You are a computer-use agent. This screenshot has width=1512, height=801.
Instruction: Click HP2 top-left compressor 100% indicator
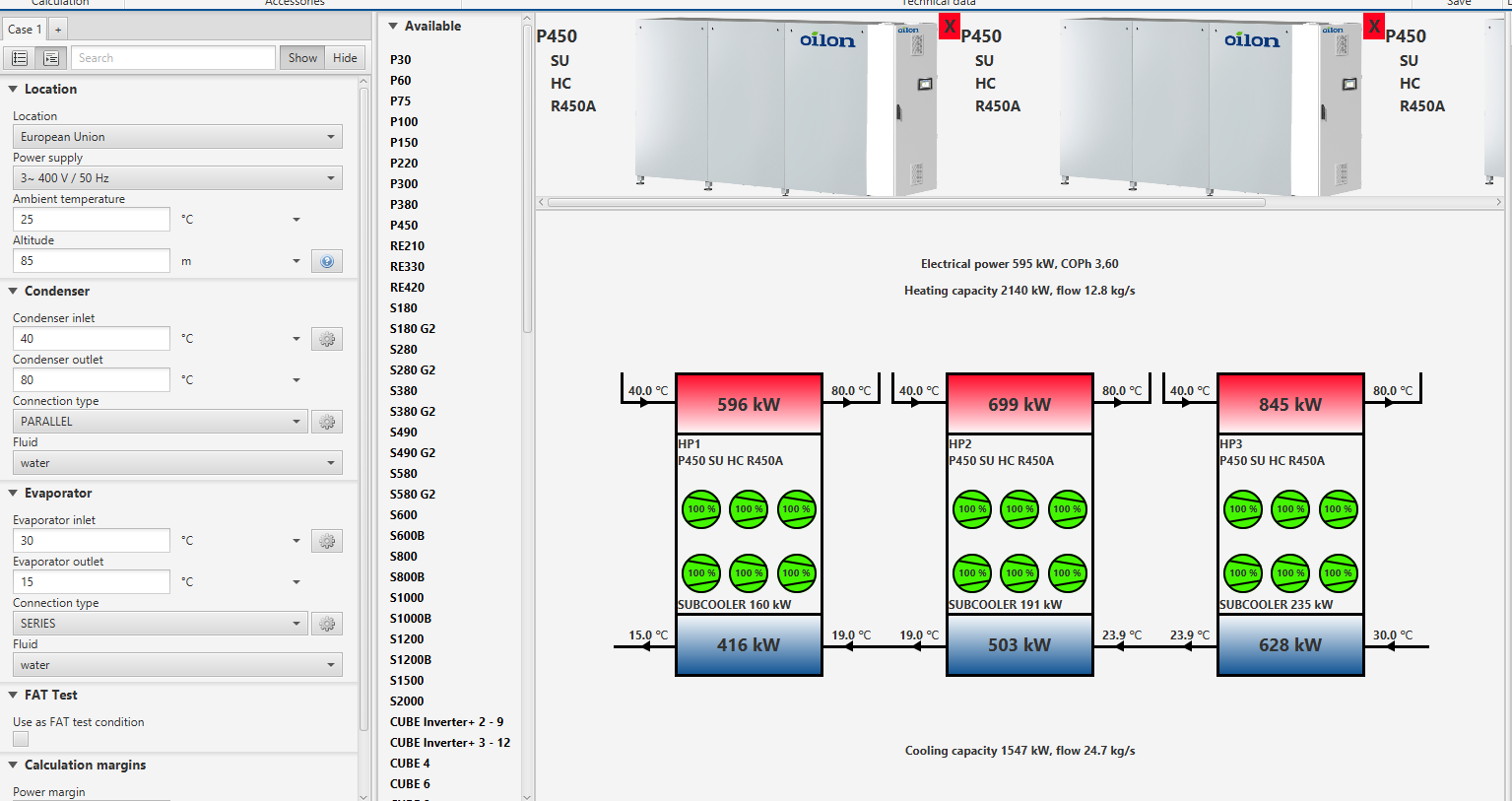coord(972,509)
